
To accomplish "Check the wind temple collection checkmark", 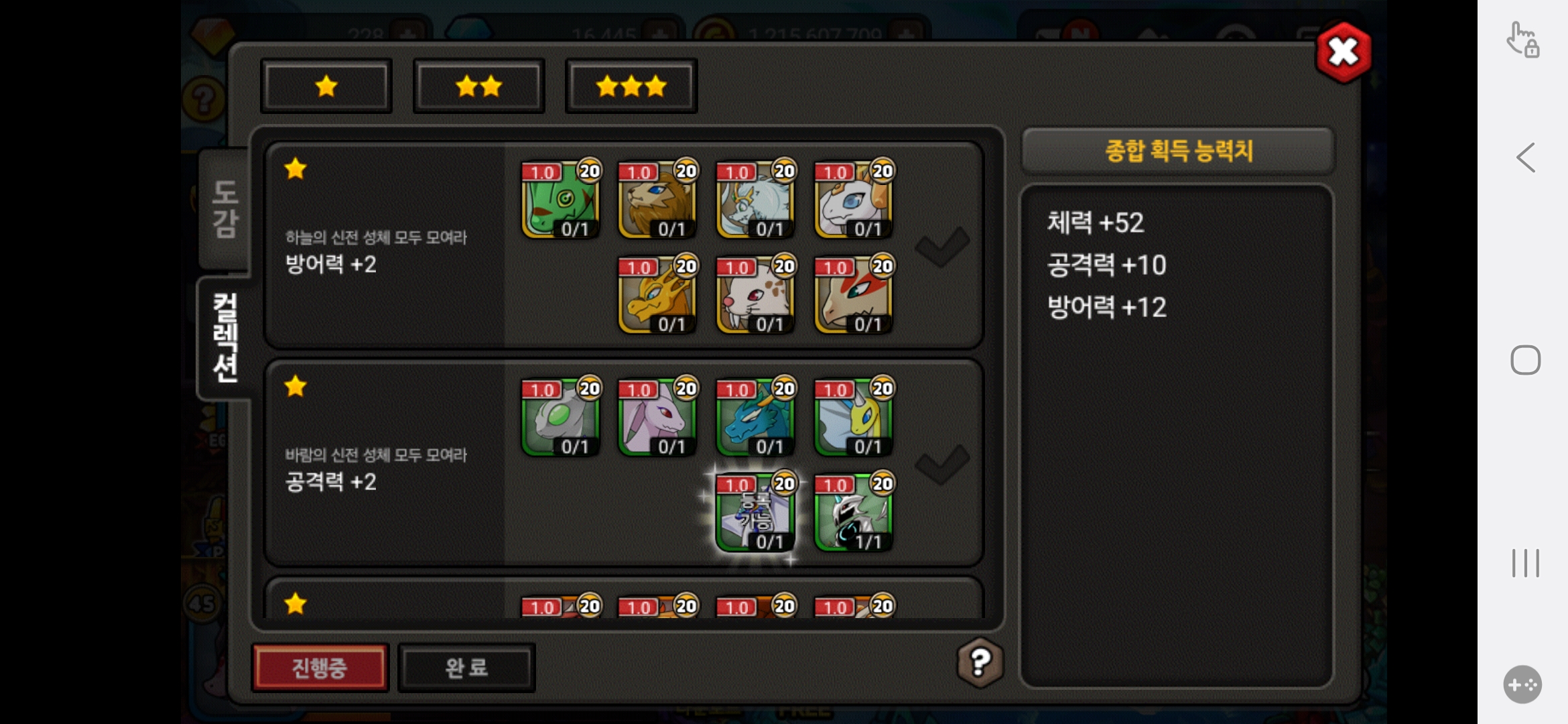I will click(x=942, y=463).
